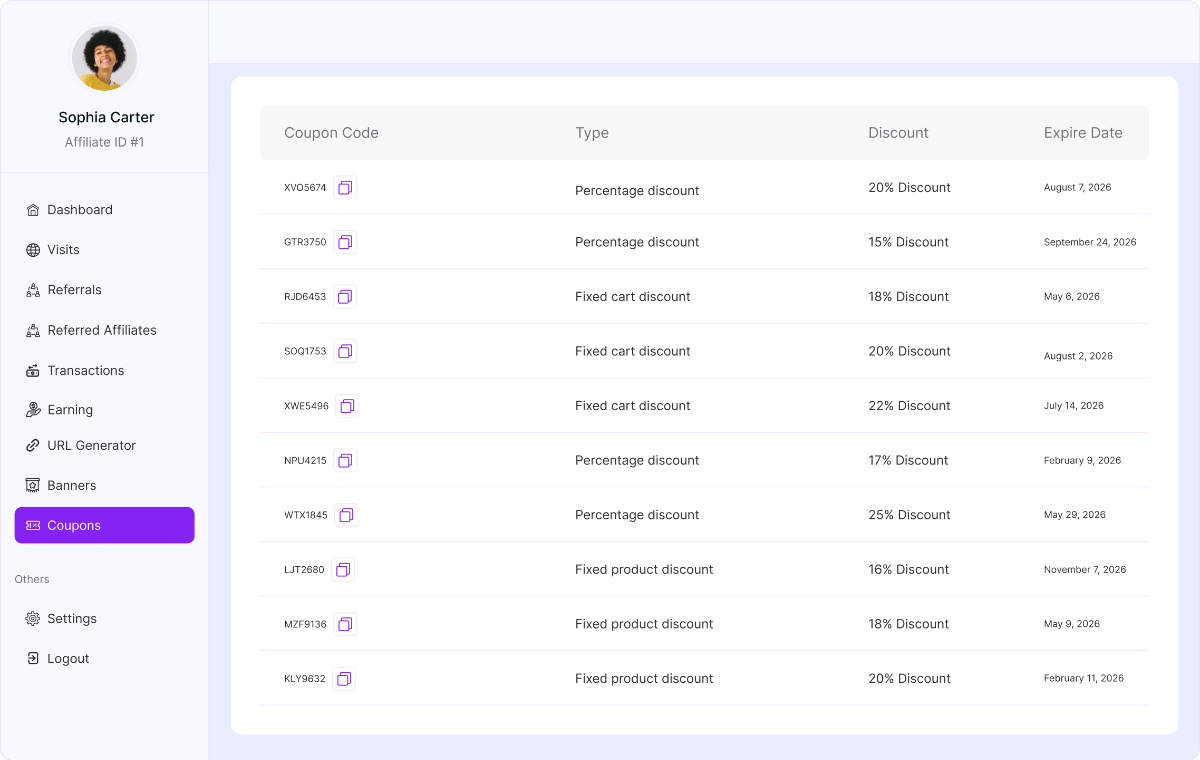Image resolution: width=1200 pixels, height=760 pixels.
Task: Copy the GTR3750 coupon code
Action: 345,242
